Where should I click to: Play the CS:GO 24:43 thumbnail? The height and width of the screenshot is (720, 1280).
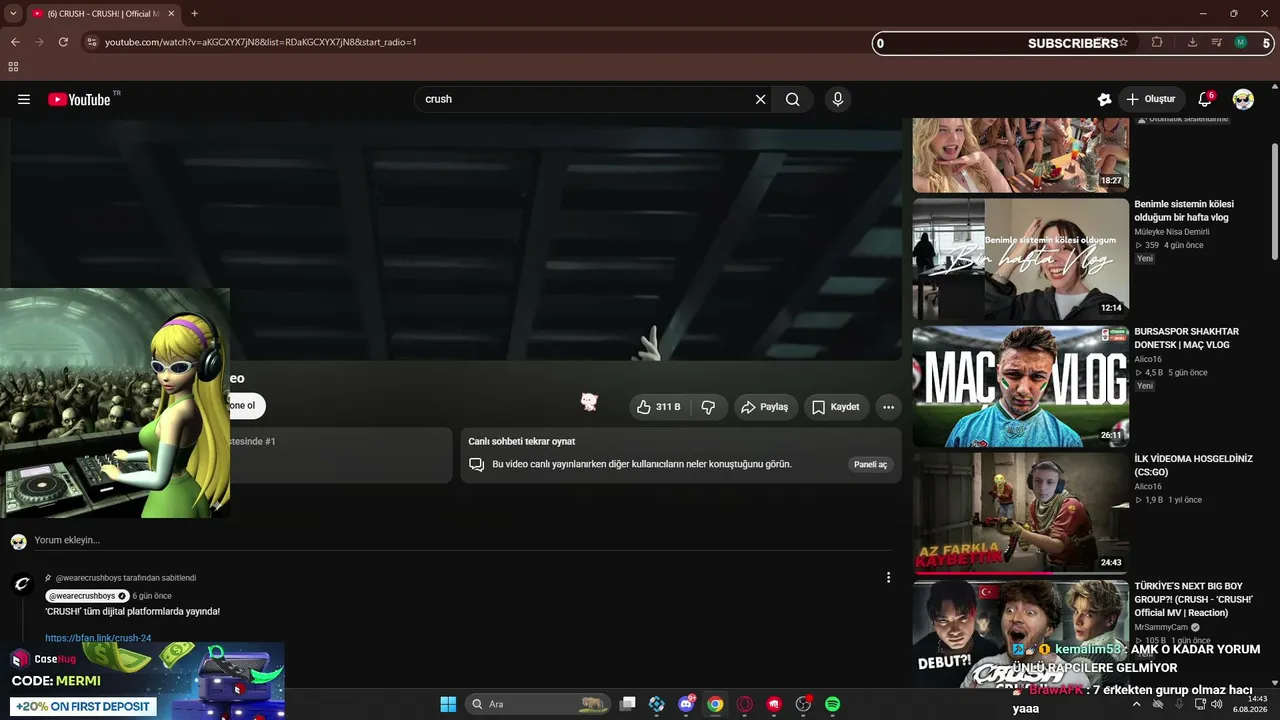click(1021, 513)
